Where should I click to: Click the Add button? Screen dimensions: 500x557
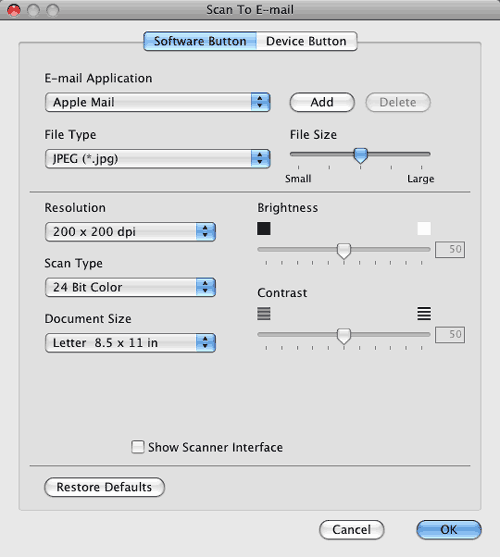tap(322, 102)
